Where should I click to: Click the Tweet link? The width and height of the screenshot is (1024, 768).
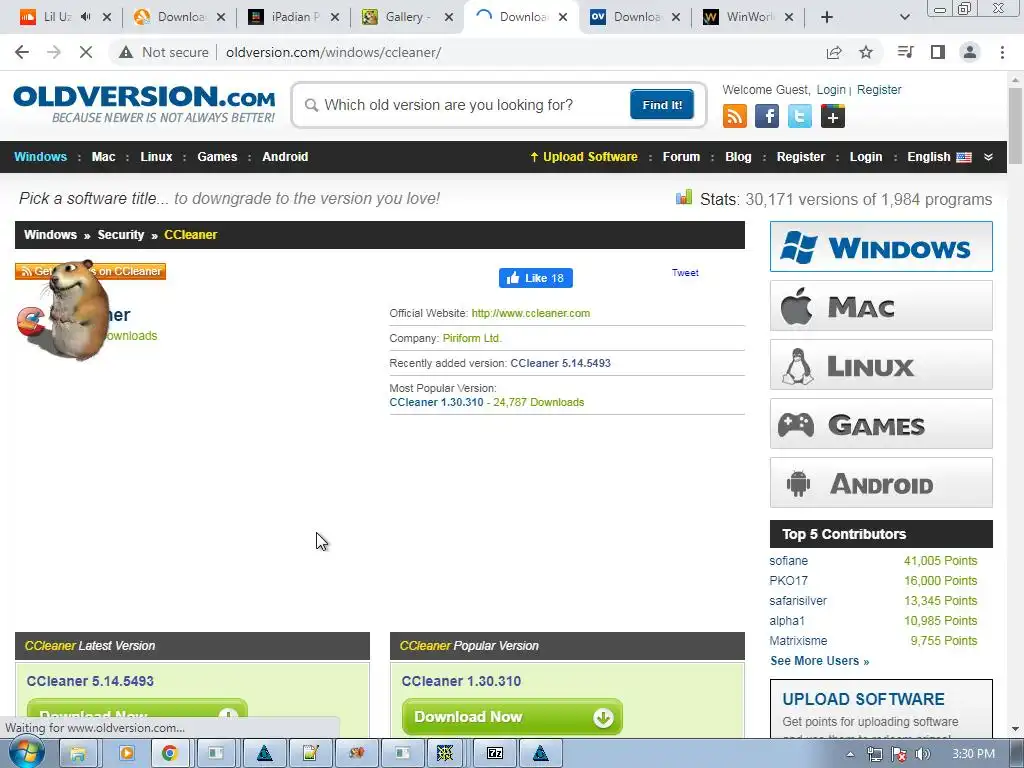(685, 273)
